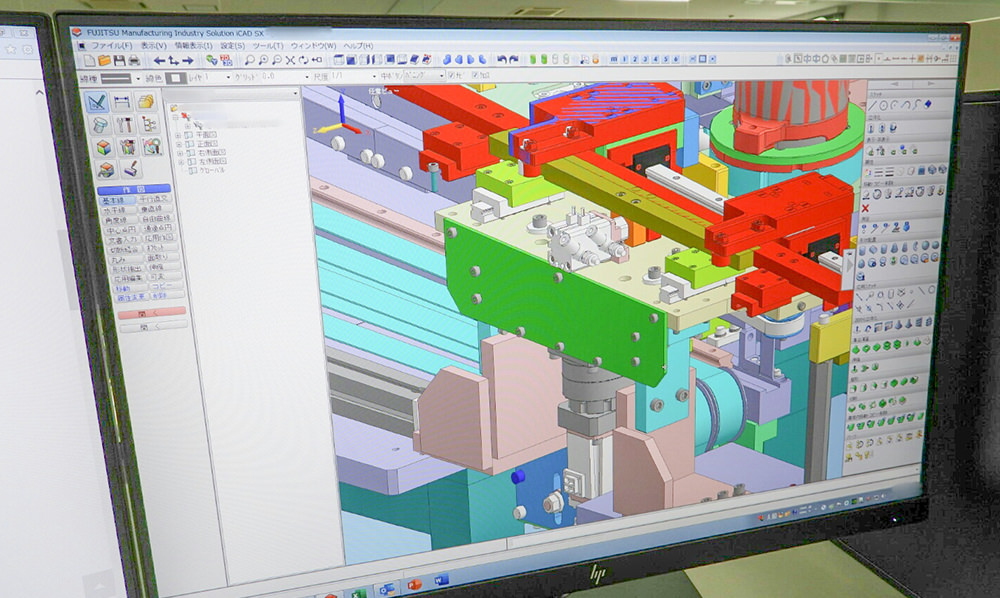Select the bucket/cylinder mode icon

pyautogui.click(x=99, y=125)
